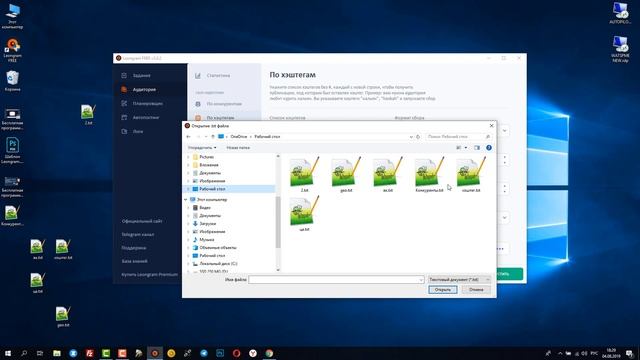Open the Упорядочить dropdown menu
Viewport: 640px width, 360px height.
[x=202, y=148]
